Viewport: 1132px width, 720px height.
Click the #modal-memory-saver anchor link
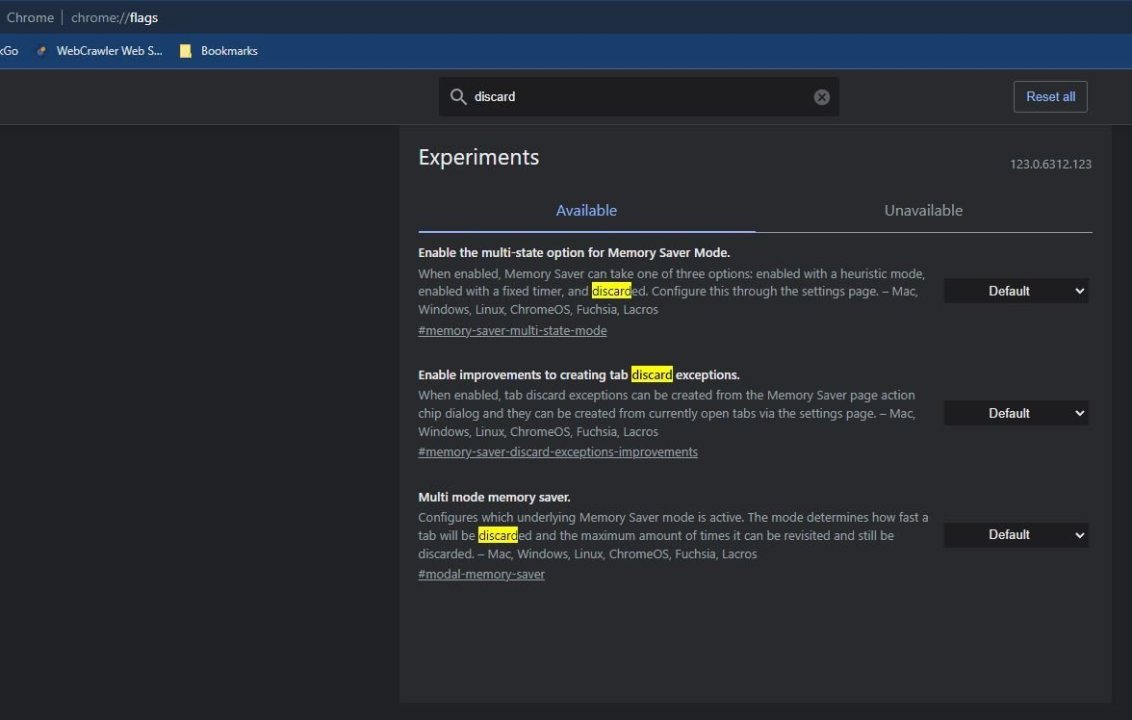point(481,575)
